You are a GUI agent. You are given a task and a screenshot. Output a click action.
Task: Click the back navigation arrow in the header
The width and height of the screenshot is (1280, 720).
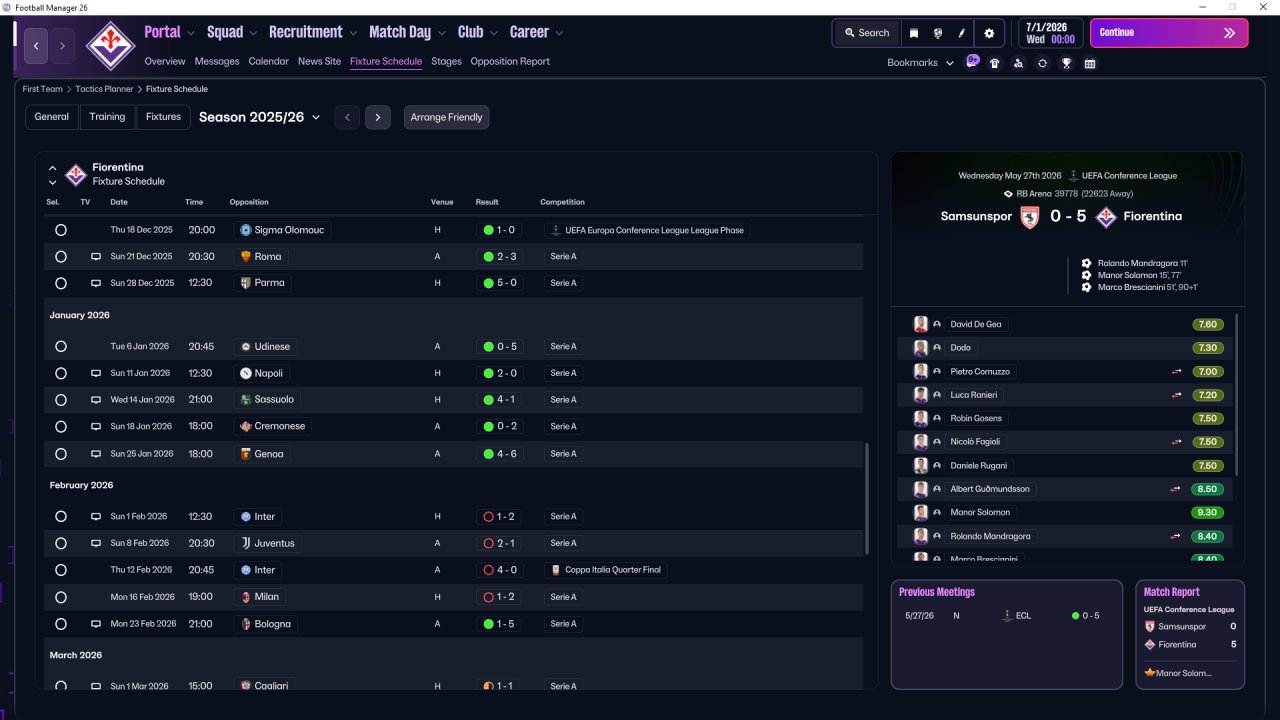(36, 46)
